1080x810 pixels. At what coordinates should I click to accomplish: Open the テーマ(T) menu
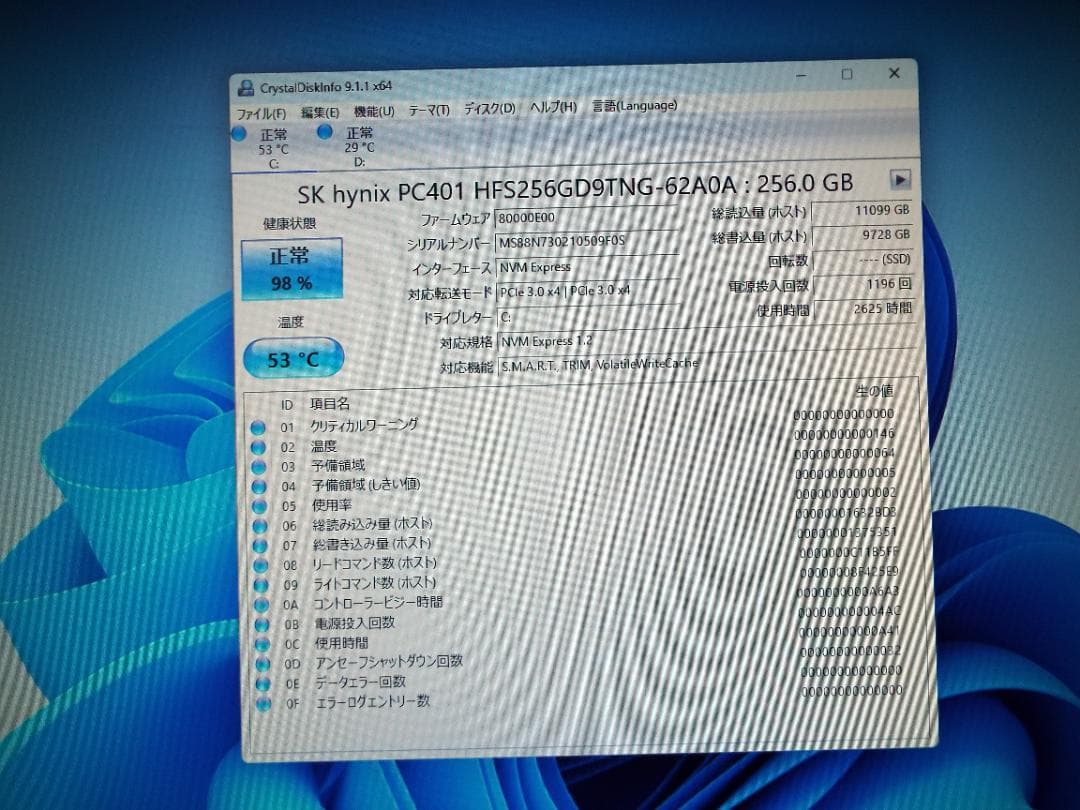429,109
